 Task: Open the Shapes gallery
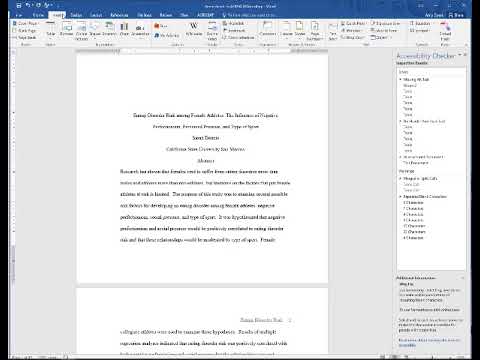(x=95, y=29)
